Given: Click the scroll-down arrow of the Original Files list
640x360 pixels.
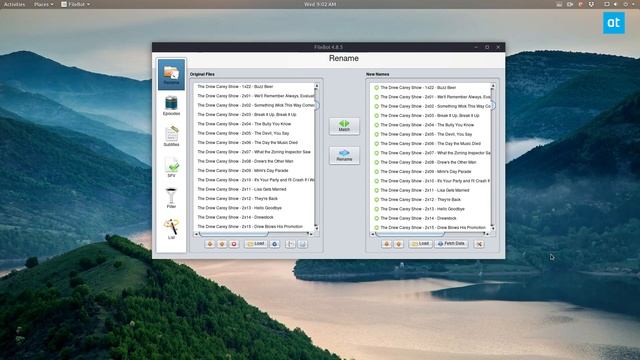Looking at the screenshot, I should tap(316, 228).
